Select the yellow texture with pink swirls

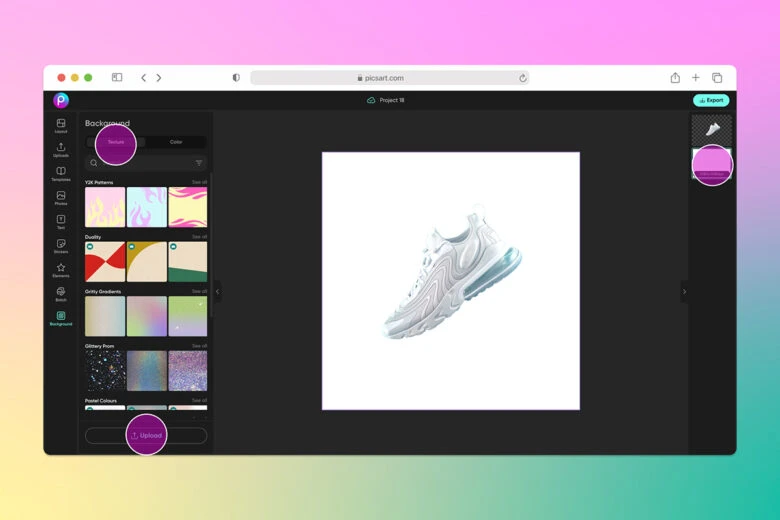pos(188,207)
